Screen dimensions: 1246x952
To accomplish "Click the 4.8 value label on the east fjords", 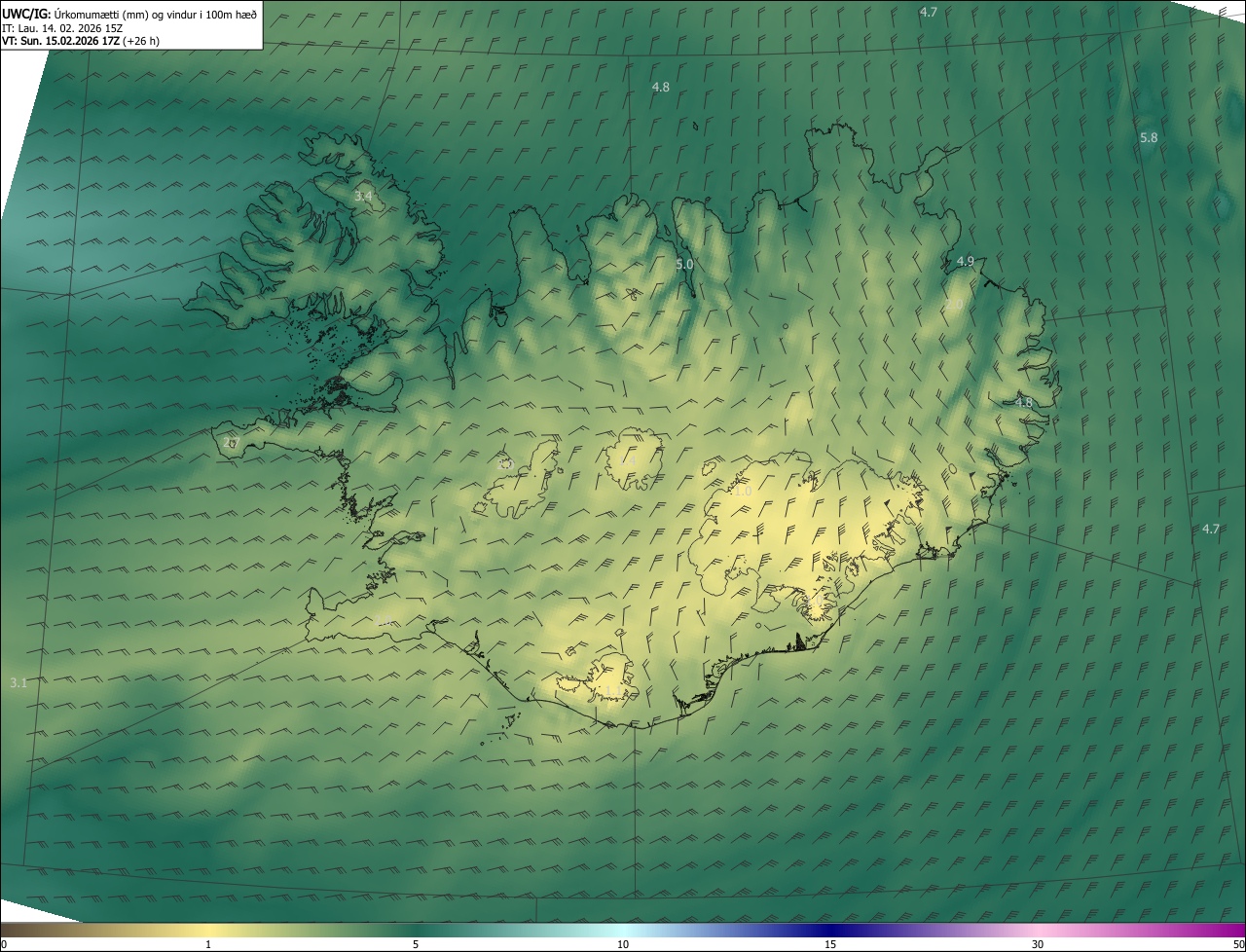I will coord(1023,402).
